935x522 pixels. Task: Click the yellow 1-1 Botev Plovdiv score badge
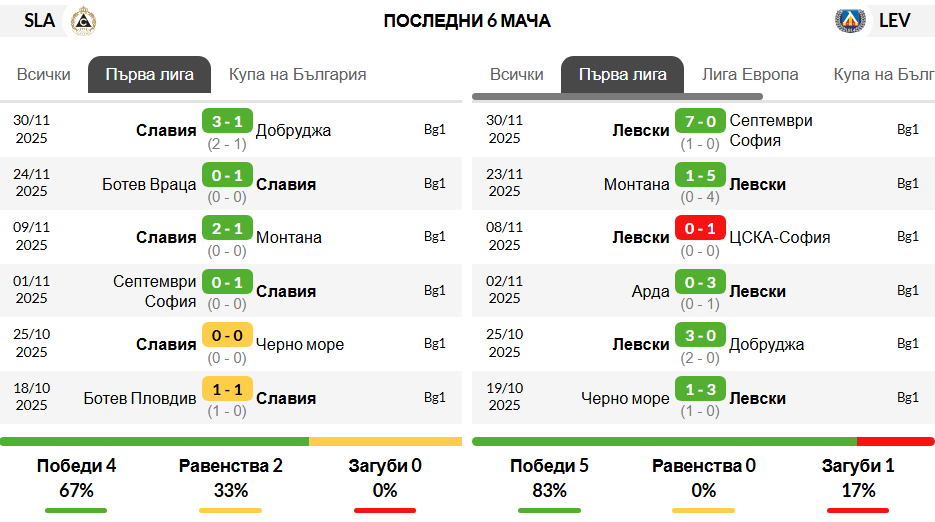click(227, 389)
